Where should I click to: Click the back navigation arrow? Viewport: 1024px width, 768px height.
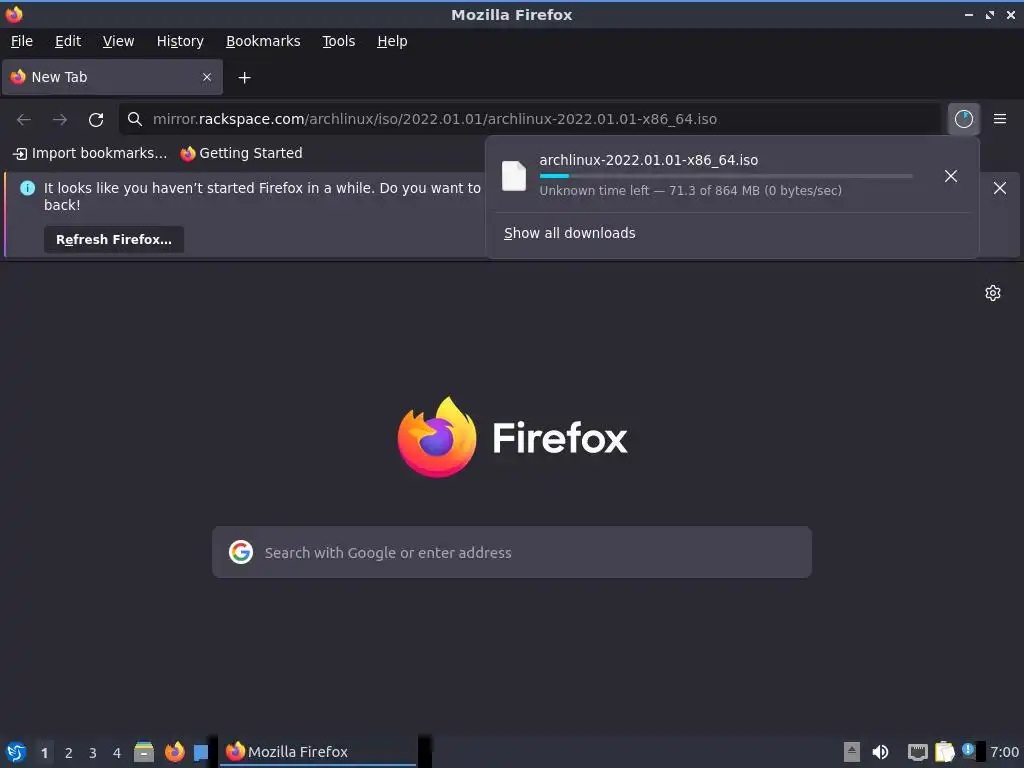pos(24,119)
